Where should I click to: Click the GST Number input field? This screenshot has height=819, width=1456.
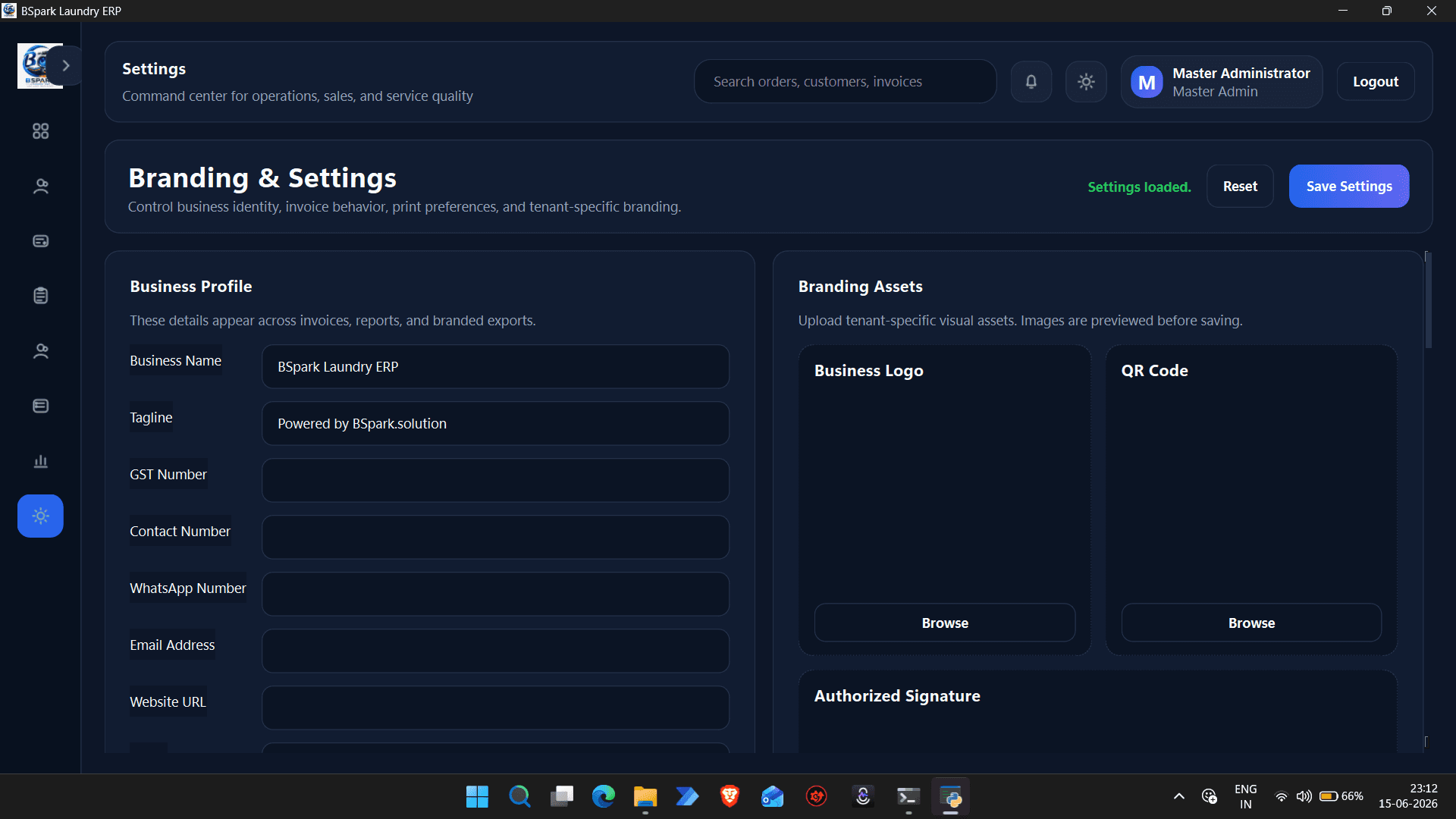pos(495,481)
